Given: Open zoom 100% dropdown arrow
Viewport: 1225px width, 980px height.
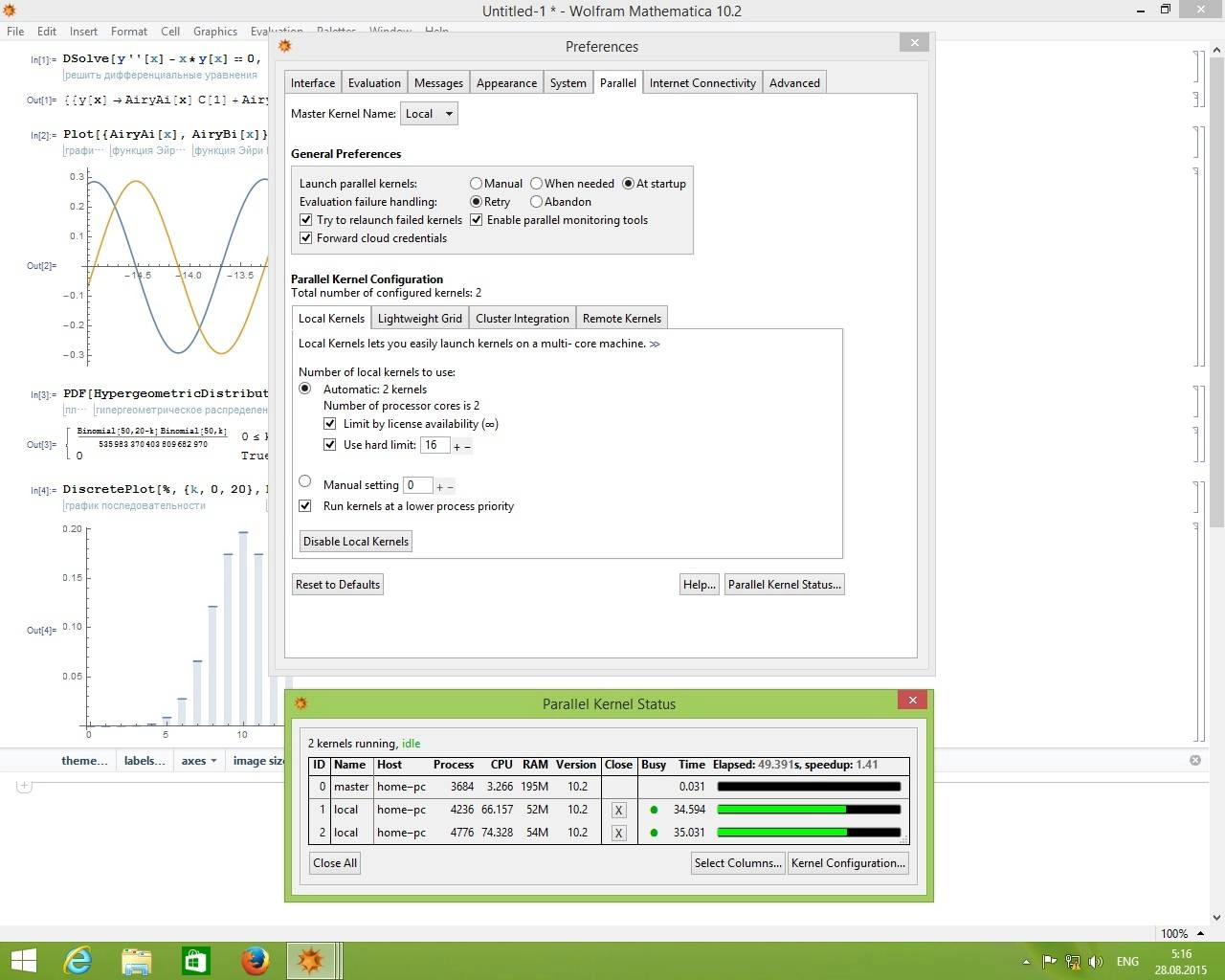Looking at the screenshot, I should 1200,933.
